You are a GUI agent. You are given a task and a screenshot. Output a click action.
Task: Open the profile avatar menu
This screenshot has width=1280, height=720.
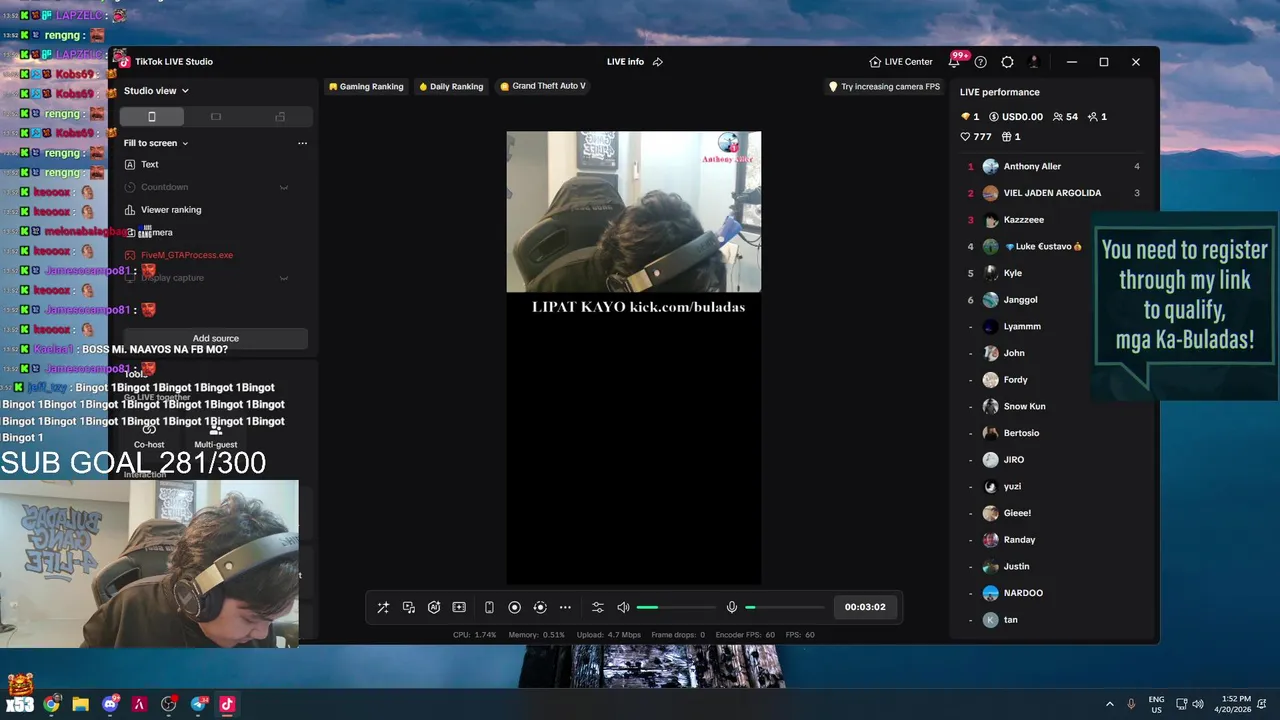click(x=1034, y=62)
